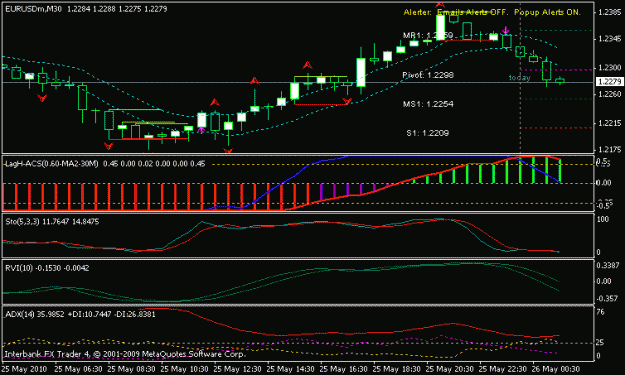The image size is (625, 375).
Task: Click the 1.2260 price scale label
Action: point(610,94)
